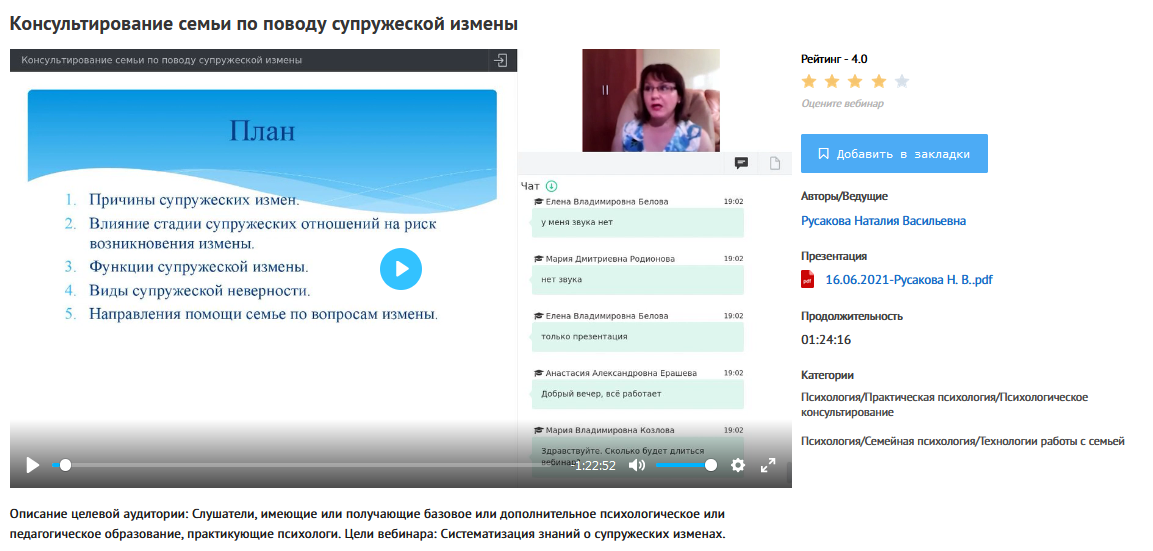
Task: Open the 16.06.2021-Русакова Н. В..pdf presentation link
Action: click(x=908, y=280)
